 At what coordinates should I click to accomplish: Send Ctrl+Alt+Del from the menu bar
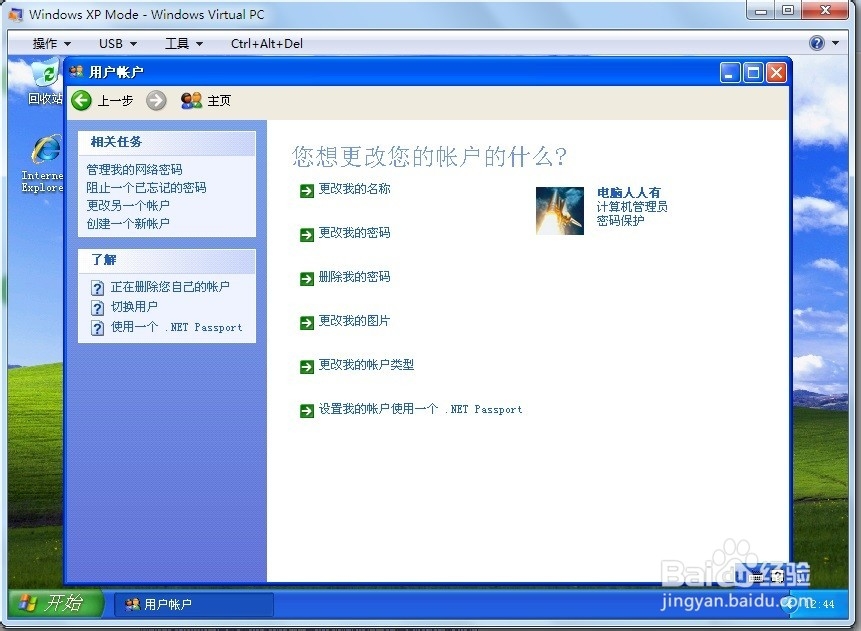pyautogui.click(x=266, y=43)
